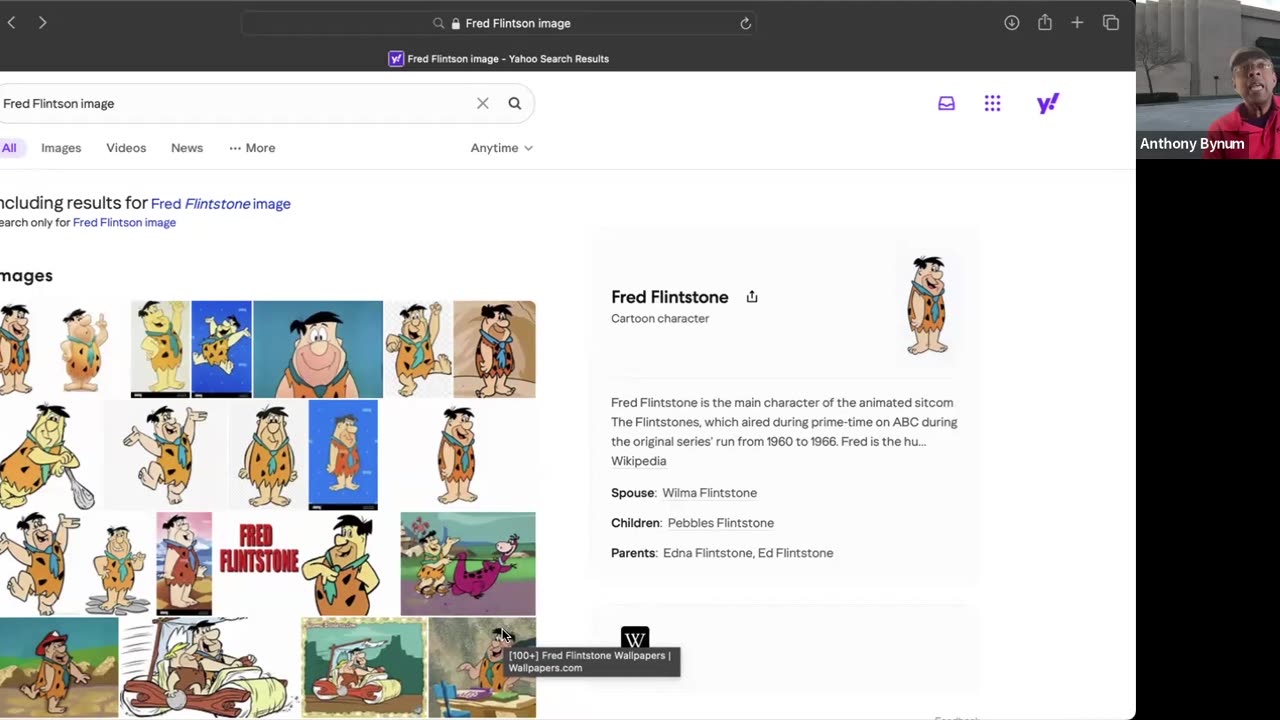Open the Yahoo apps grid icon
This screenshot has height=720, width=1280.
[x=992, y=103]
